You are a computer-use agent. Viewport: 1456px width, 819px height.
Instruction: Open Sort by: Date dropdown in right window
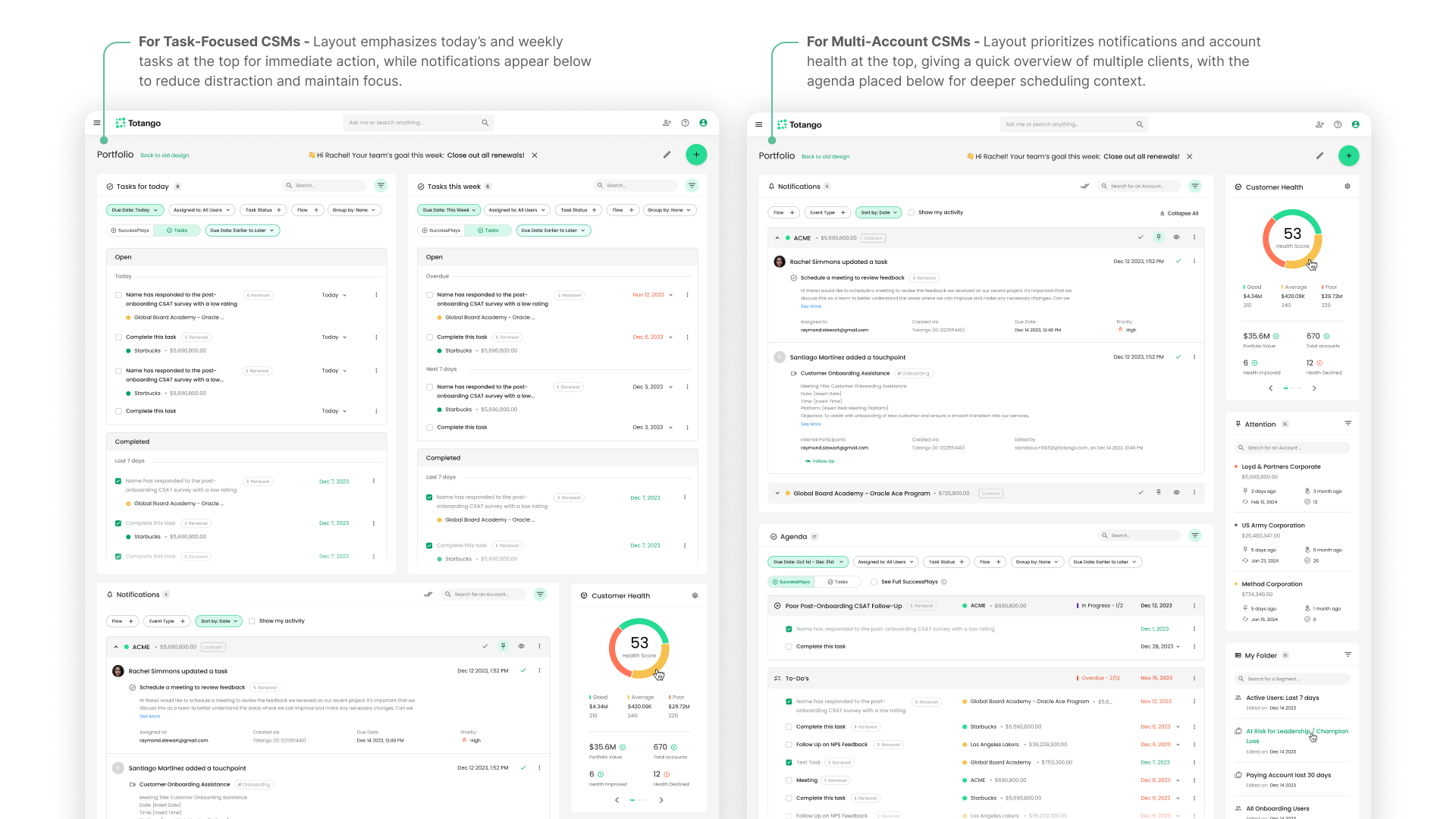click(878, 212)
